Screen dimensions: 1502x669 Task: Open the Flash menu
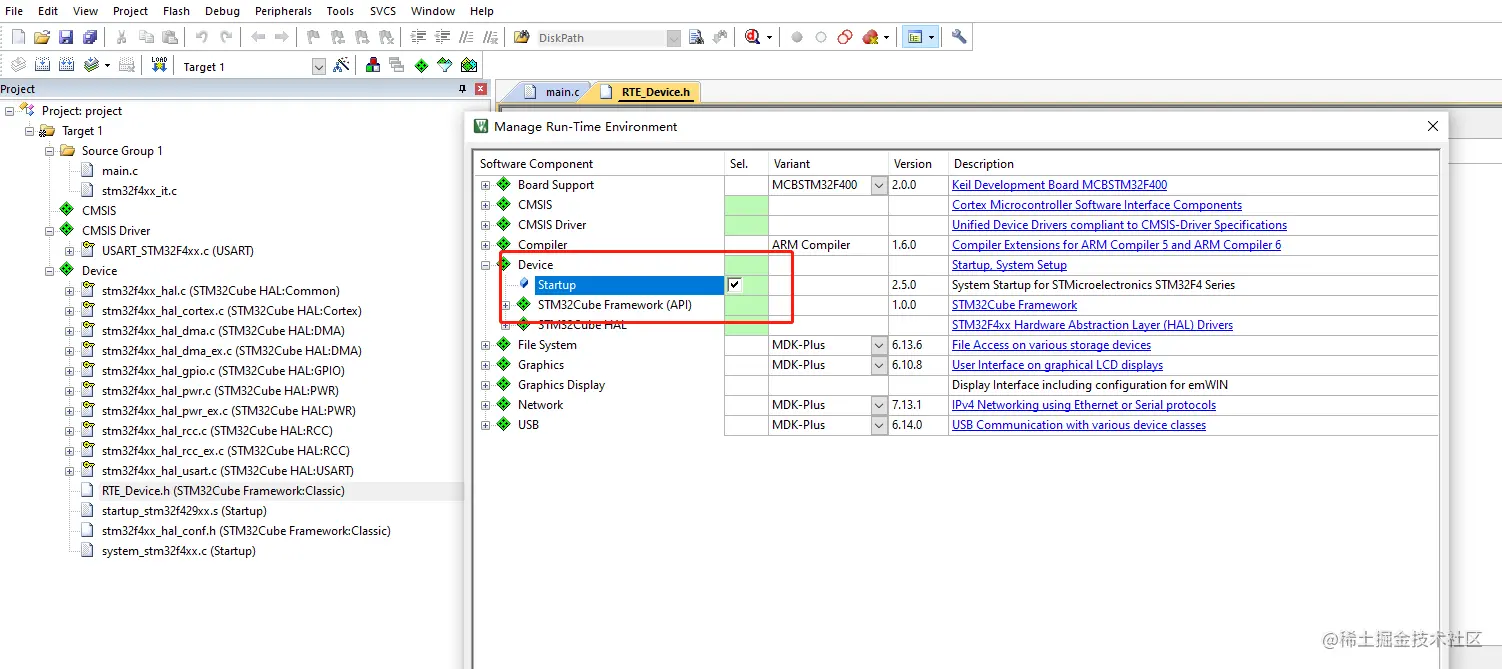click(x=176, y=11)
